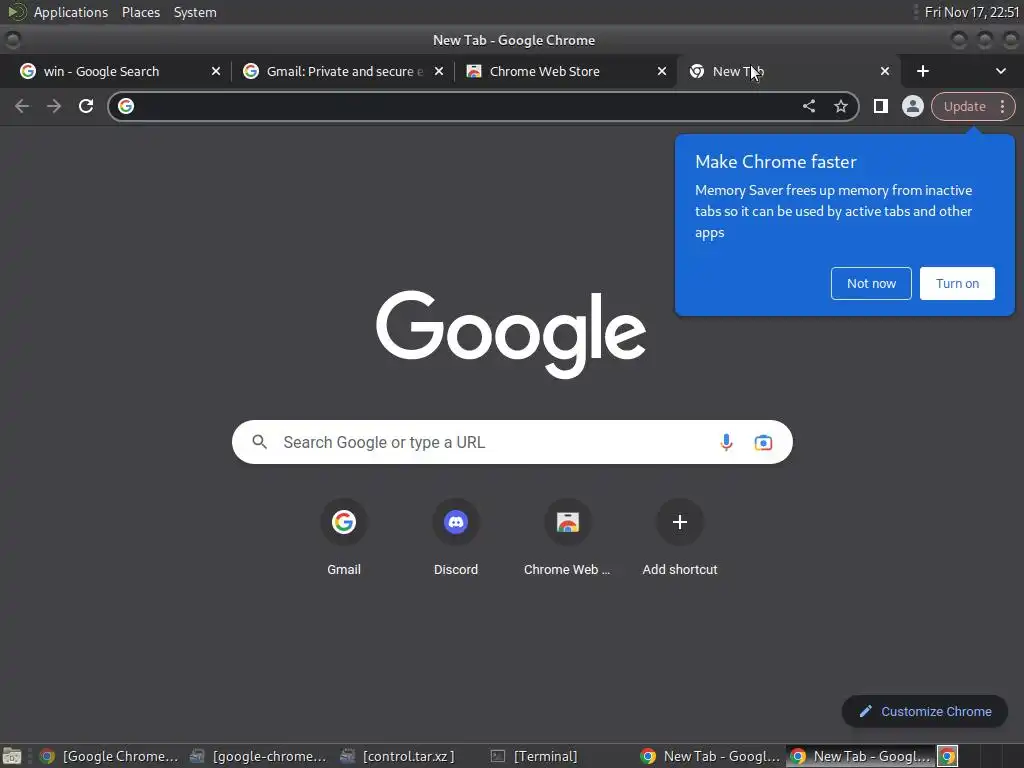Screen dimensions: 1024x768
Task: Switch to the first New Tab taskbar entry
Action: [x=711, y=756]
